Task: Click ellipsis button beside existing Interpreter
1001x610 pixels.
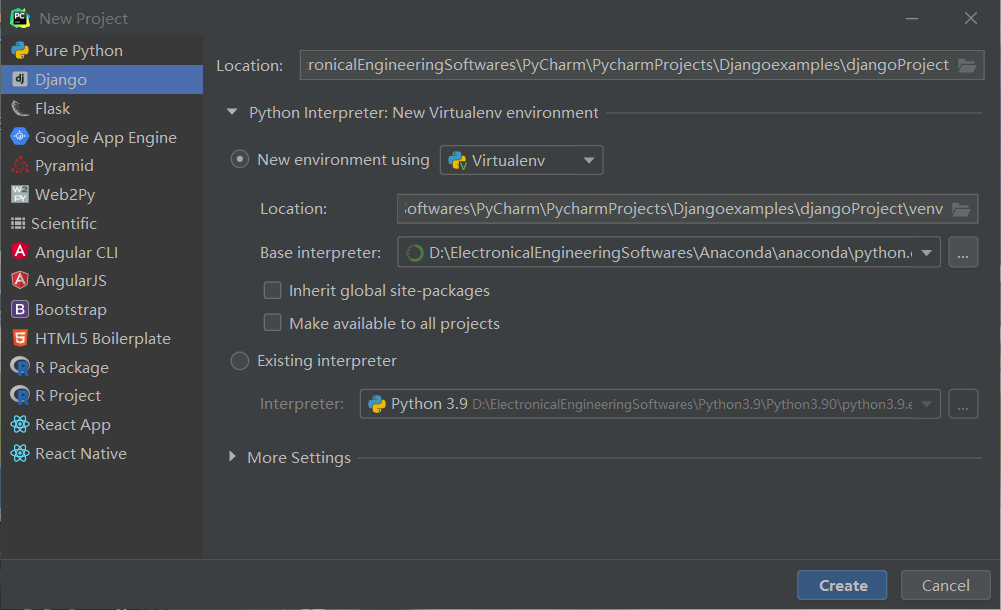Action: (963, 404)
